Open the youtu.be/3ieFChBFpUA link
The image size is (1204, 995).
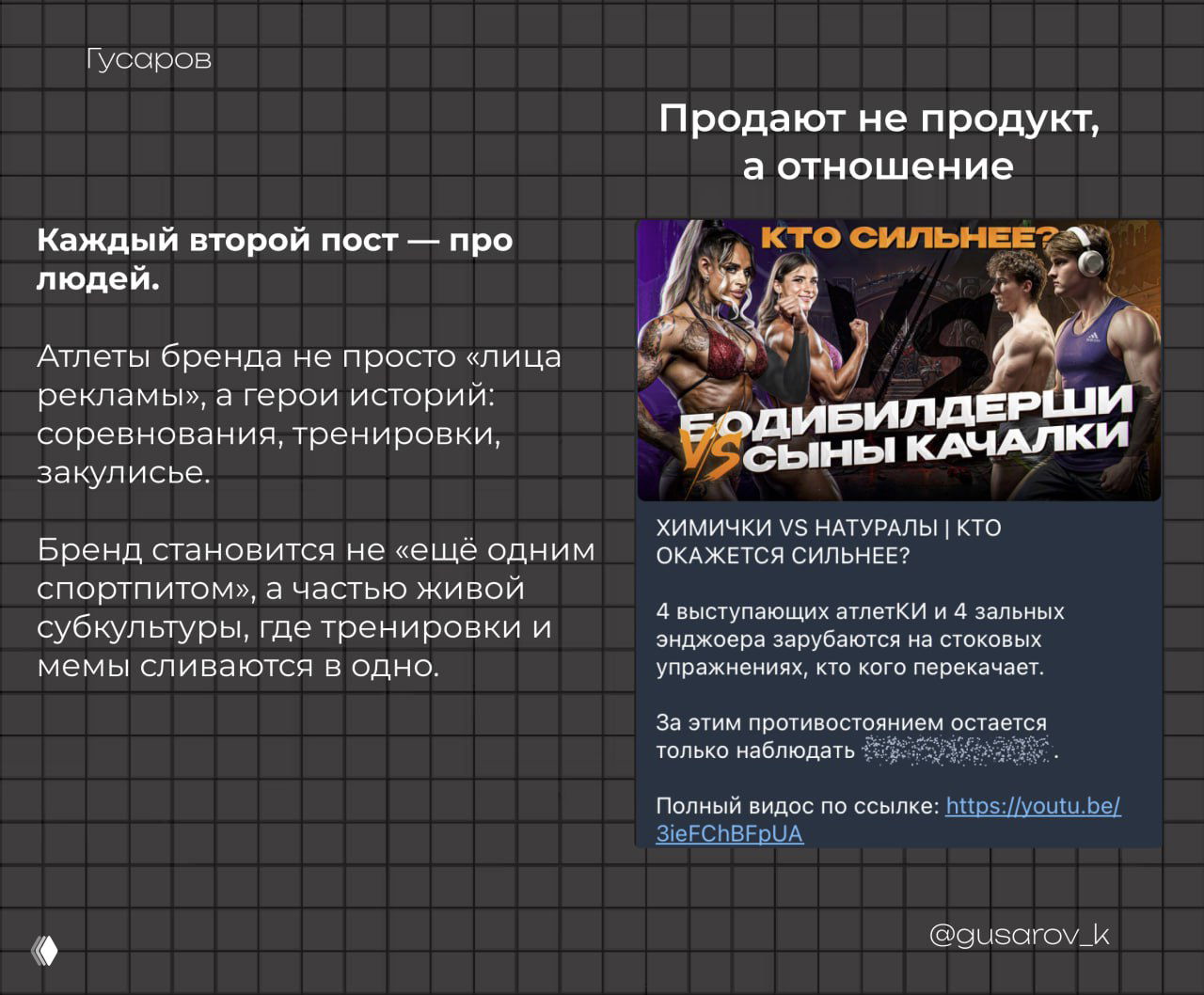point(1032,807)
